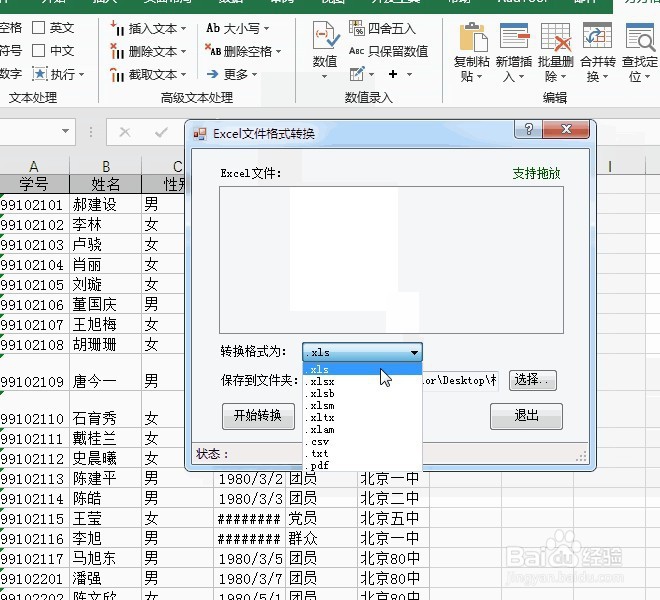Choose .xlam from the format list

tap(362, 429)
